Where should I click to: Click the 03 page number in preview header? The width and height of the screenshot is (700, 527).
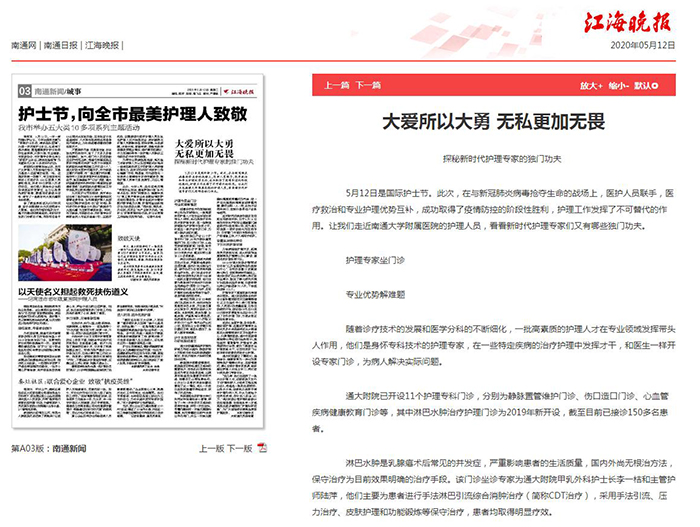(x=25, y=91)
